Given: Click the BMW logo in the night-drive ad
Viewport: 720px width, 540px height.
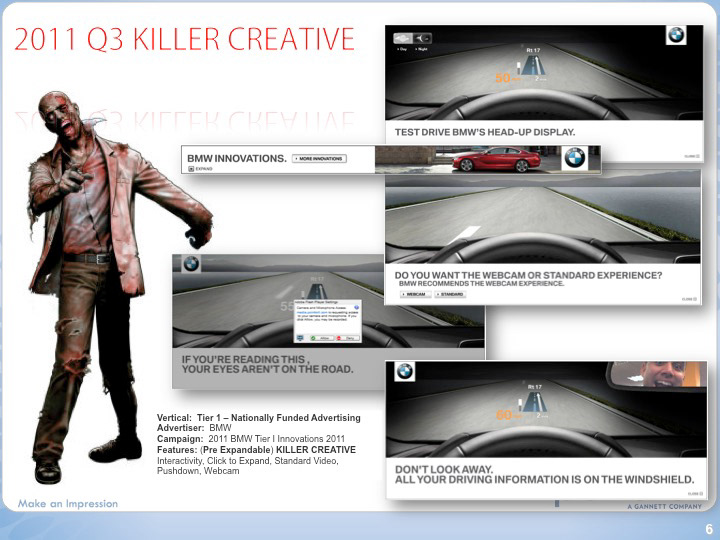Looking at the screenshot, I should click(x=676, y=35).
